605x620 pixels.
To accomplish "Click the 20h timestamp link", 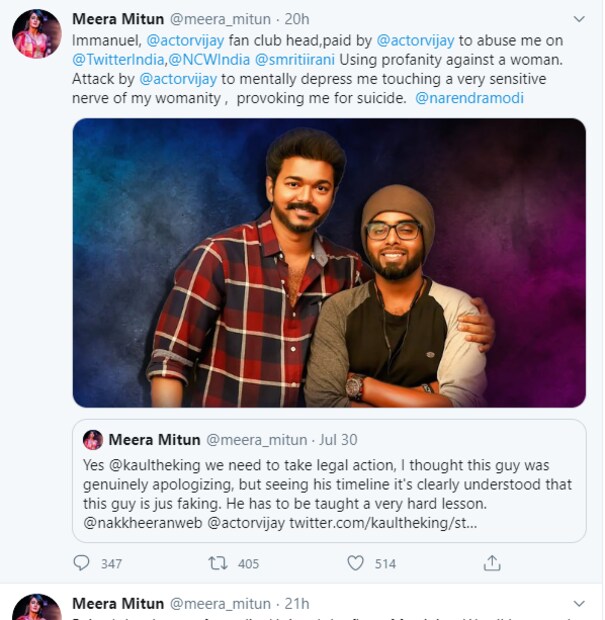I will pos(297,19).
